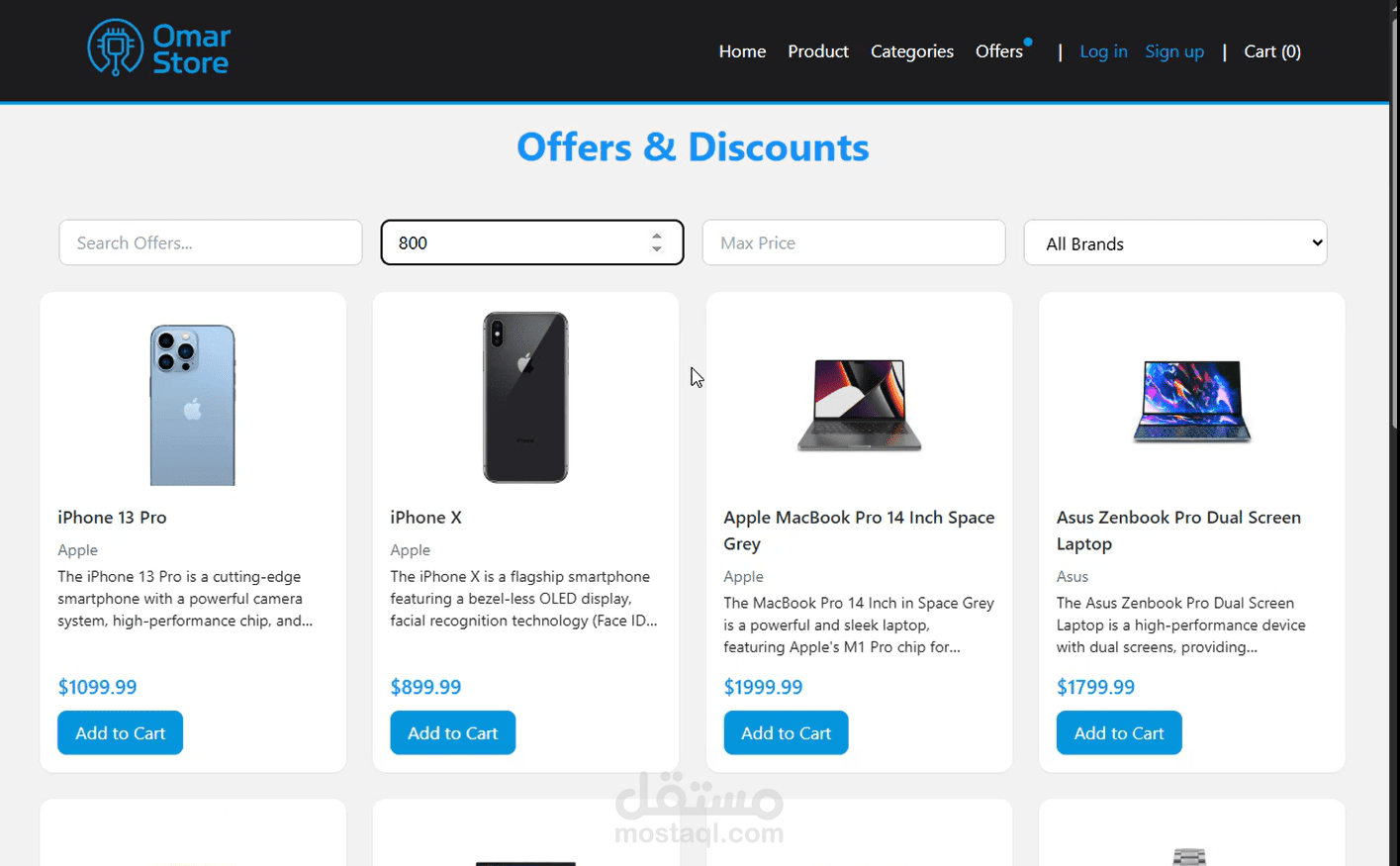Add iPhone 13 Pro to cart
The width and height of the screenshot is (1400, 866).
[120, 732]
